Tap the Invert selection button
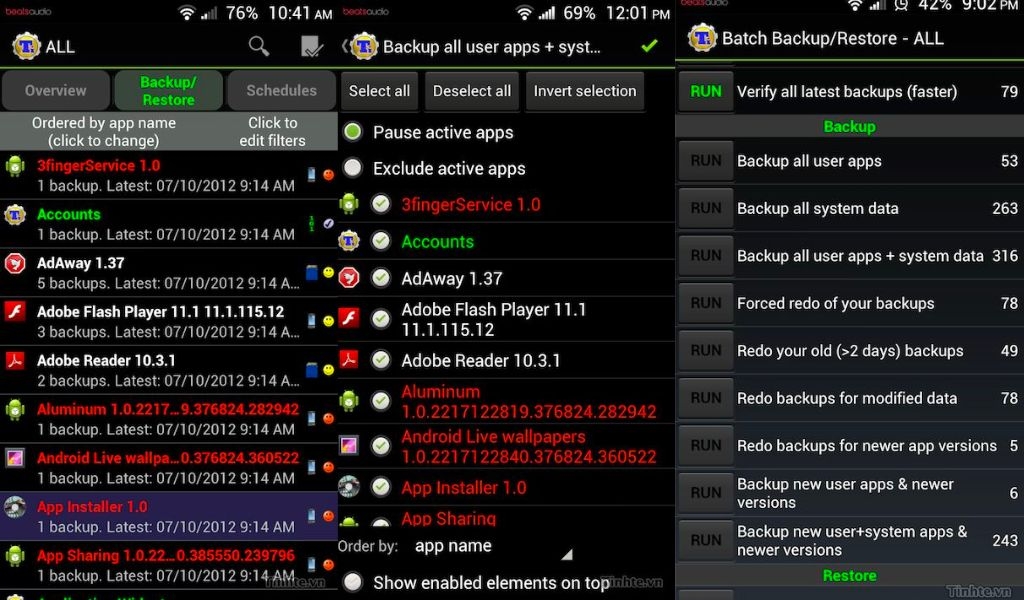Viewport: 1024px width, 600px height. click(x=584, y=91)
